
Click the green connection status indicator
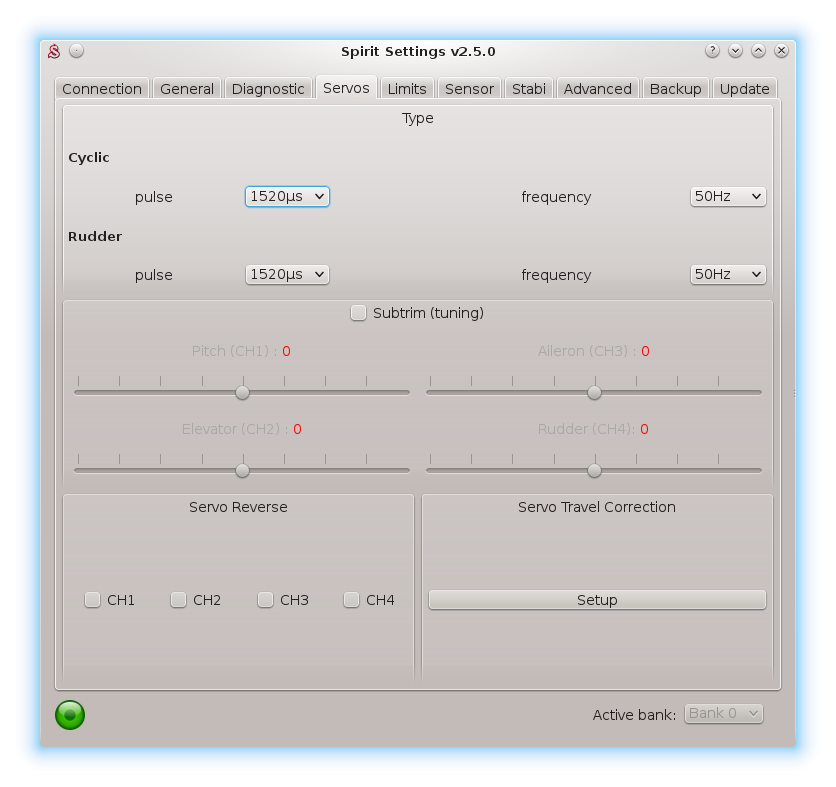pyautogui.click(x=70, y=714)
